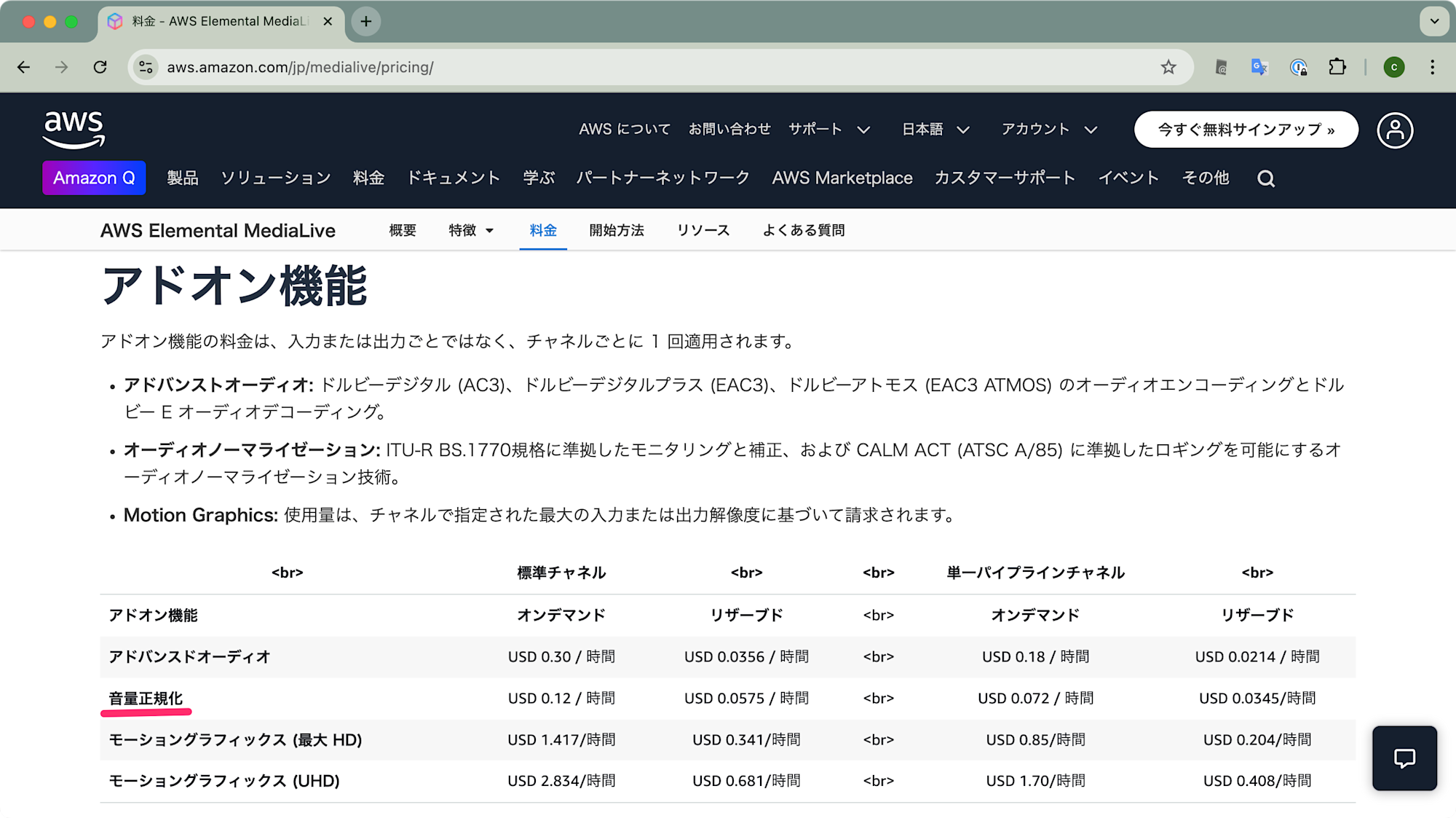
Task: Expand the 特徴 submenu
Action: point(472,230)
